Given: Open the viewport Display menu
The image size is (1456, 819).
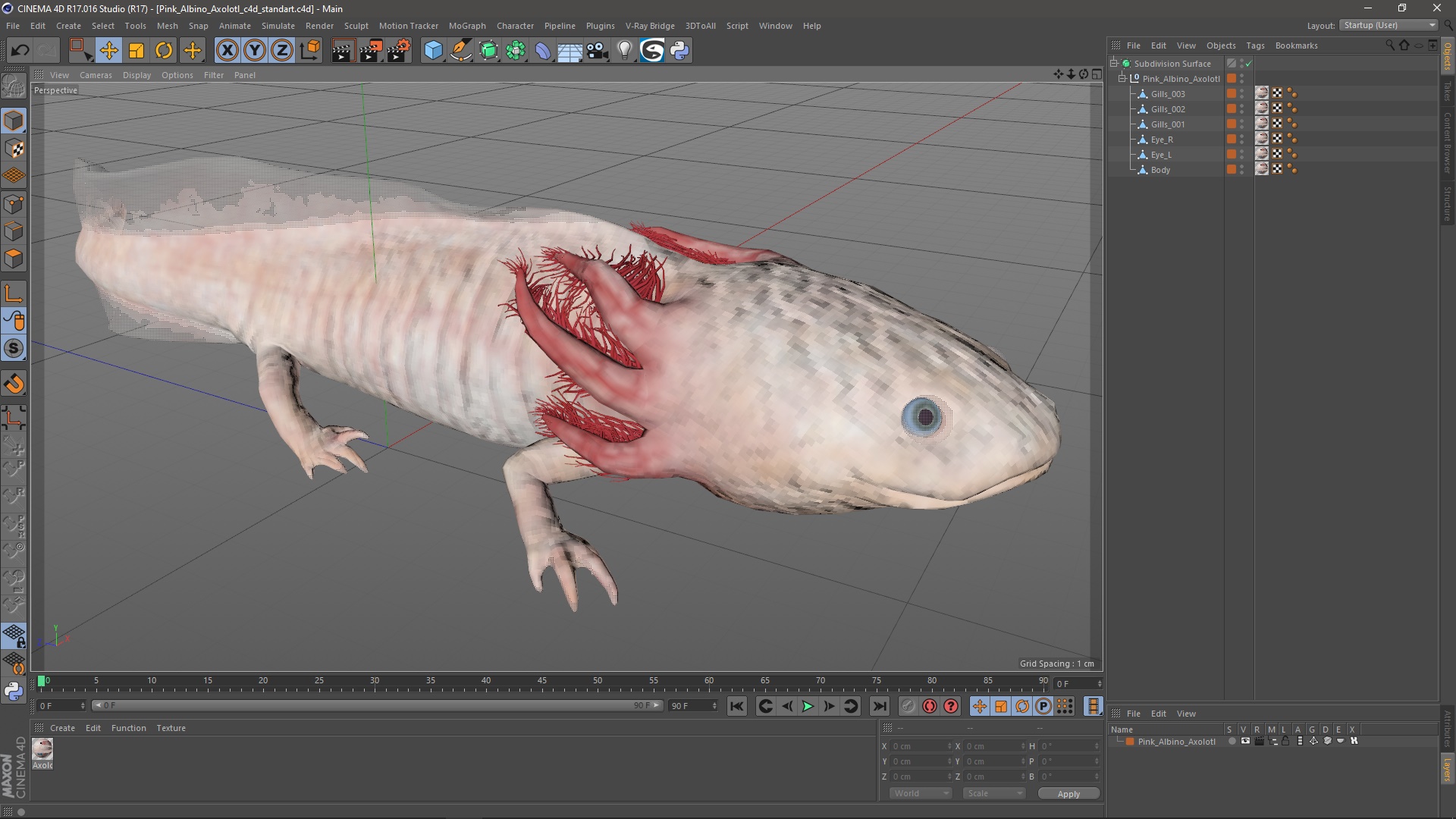Looking at the screenshot, I should pyautogui.click(x=136, y=75).
